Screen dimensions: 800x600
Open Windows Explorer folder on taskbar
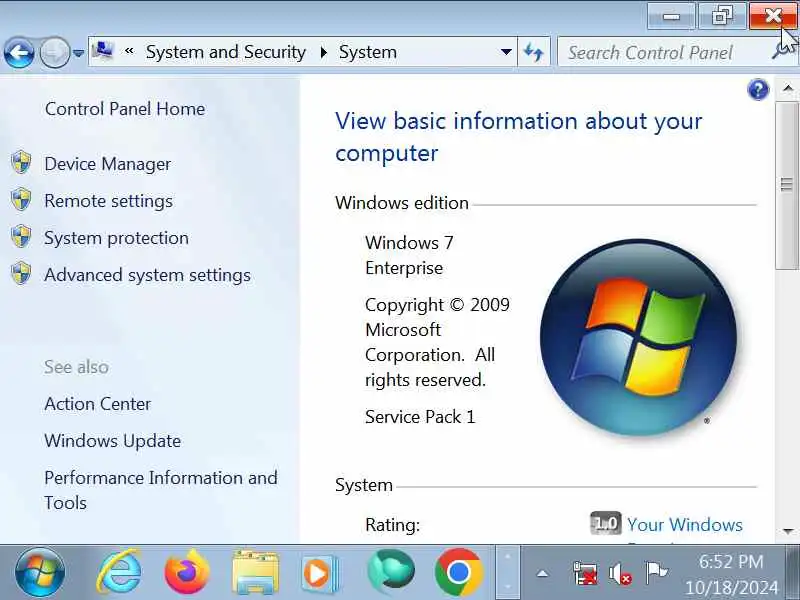point(255,572)
